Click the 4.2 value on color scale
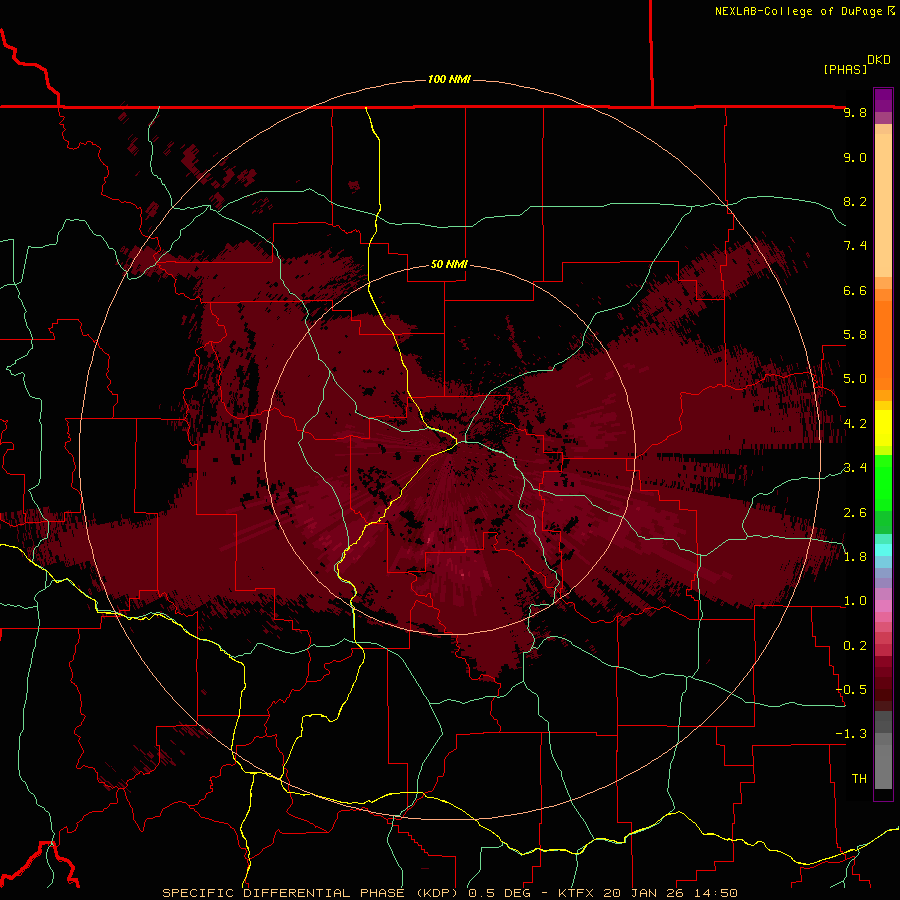 tap(855, 424)
